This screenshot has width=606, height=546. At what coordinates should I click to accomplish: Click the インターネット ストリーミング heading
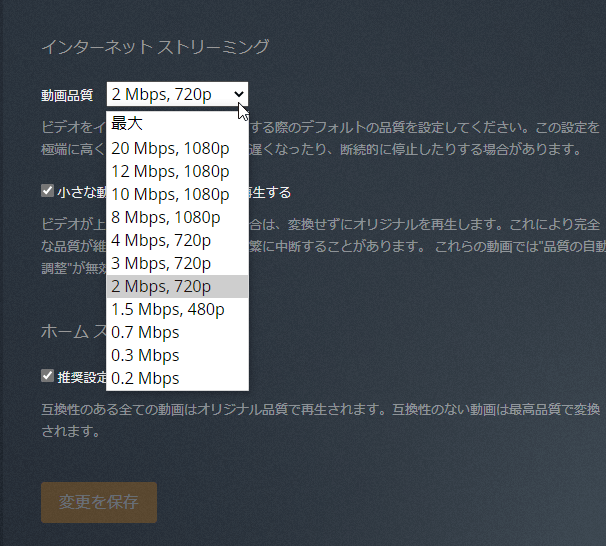click(x=155, y=47)
